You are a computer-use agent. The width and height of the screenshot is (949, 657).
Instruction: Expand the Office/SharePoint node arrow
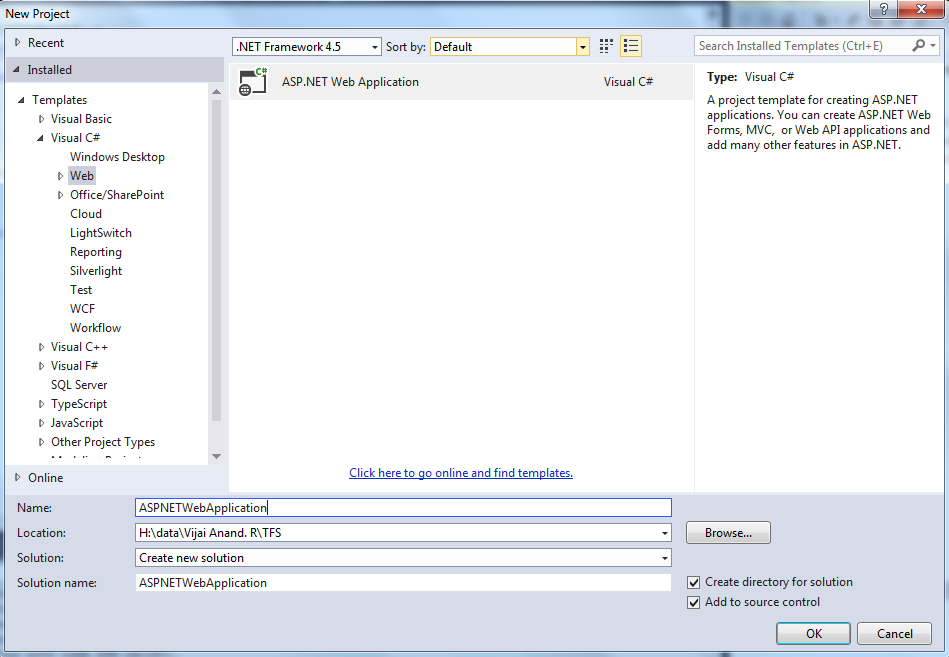(60, 195)
